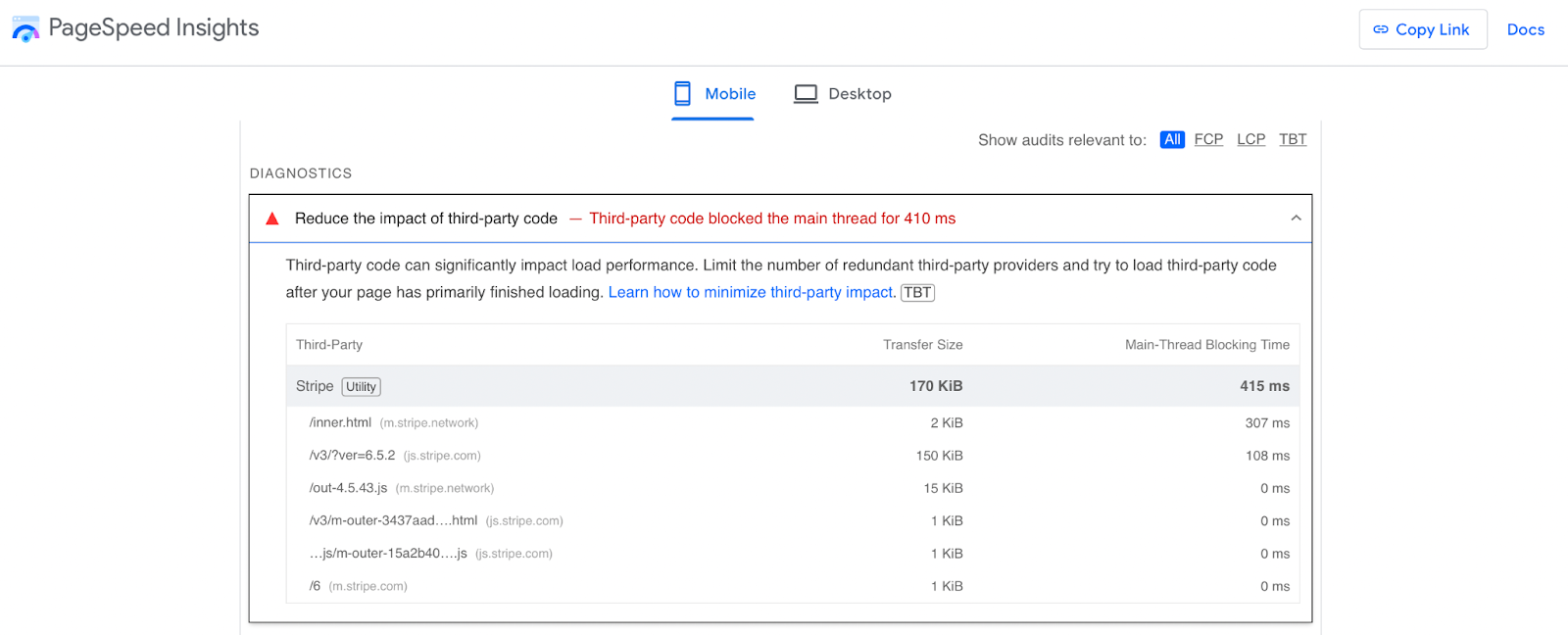The height and width of the screenshot is (635, 1568).
Task: Click the Main-Thread Blocking Time column header
Action: point(1207,345)
